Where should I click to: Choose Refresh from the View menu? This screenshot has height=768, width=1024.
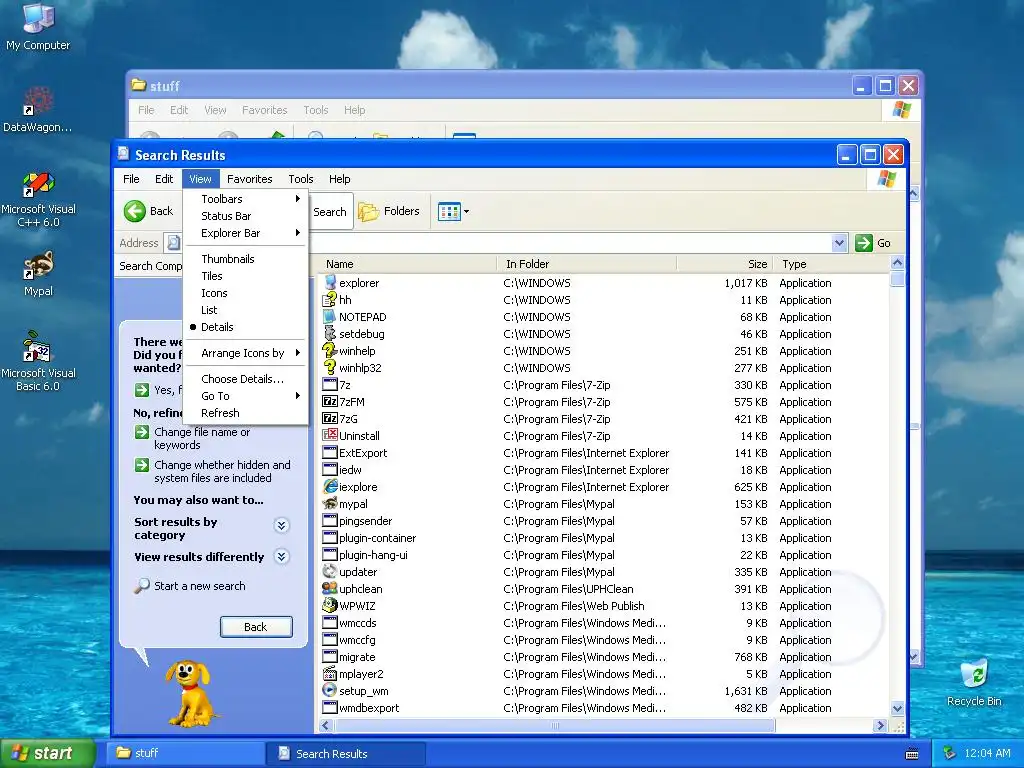245,413
